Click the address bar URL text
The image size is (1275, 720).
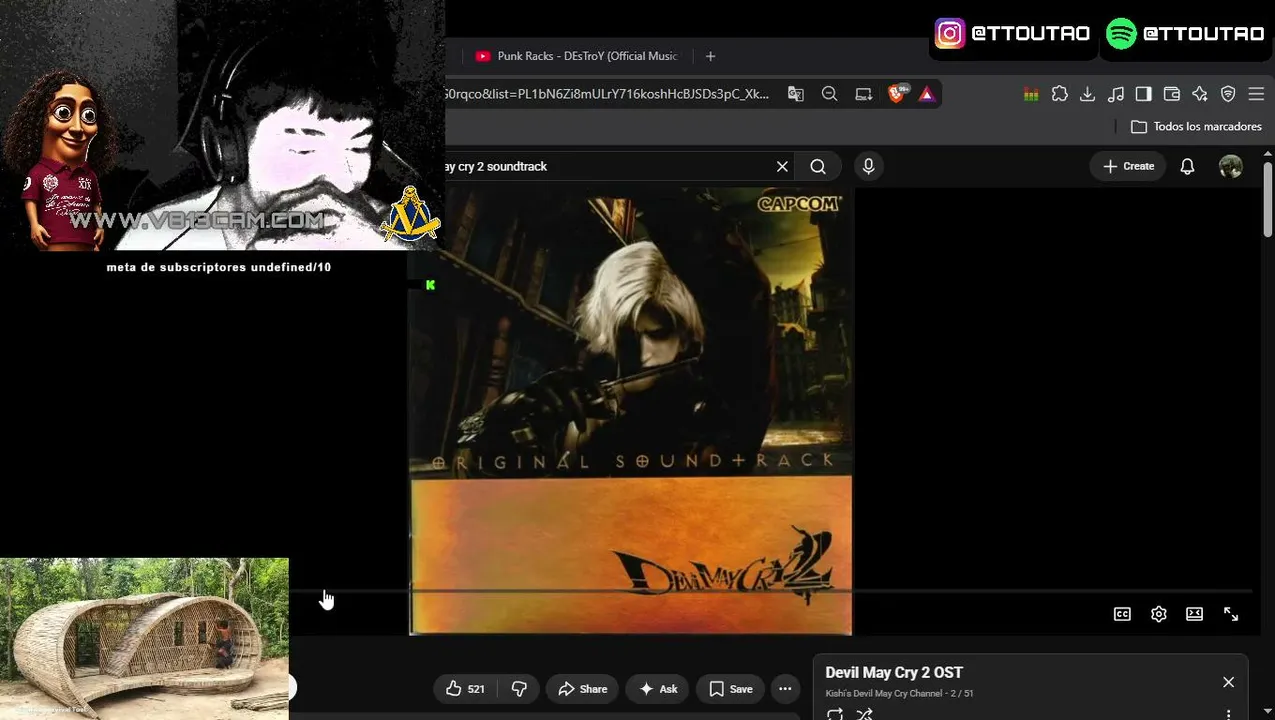[x=607, y=94]
